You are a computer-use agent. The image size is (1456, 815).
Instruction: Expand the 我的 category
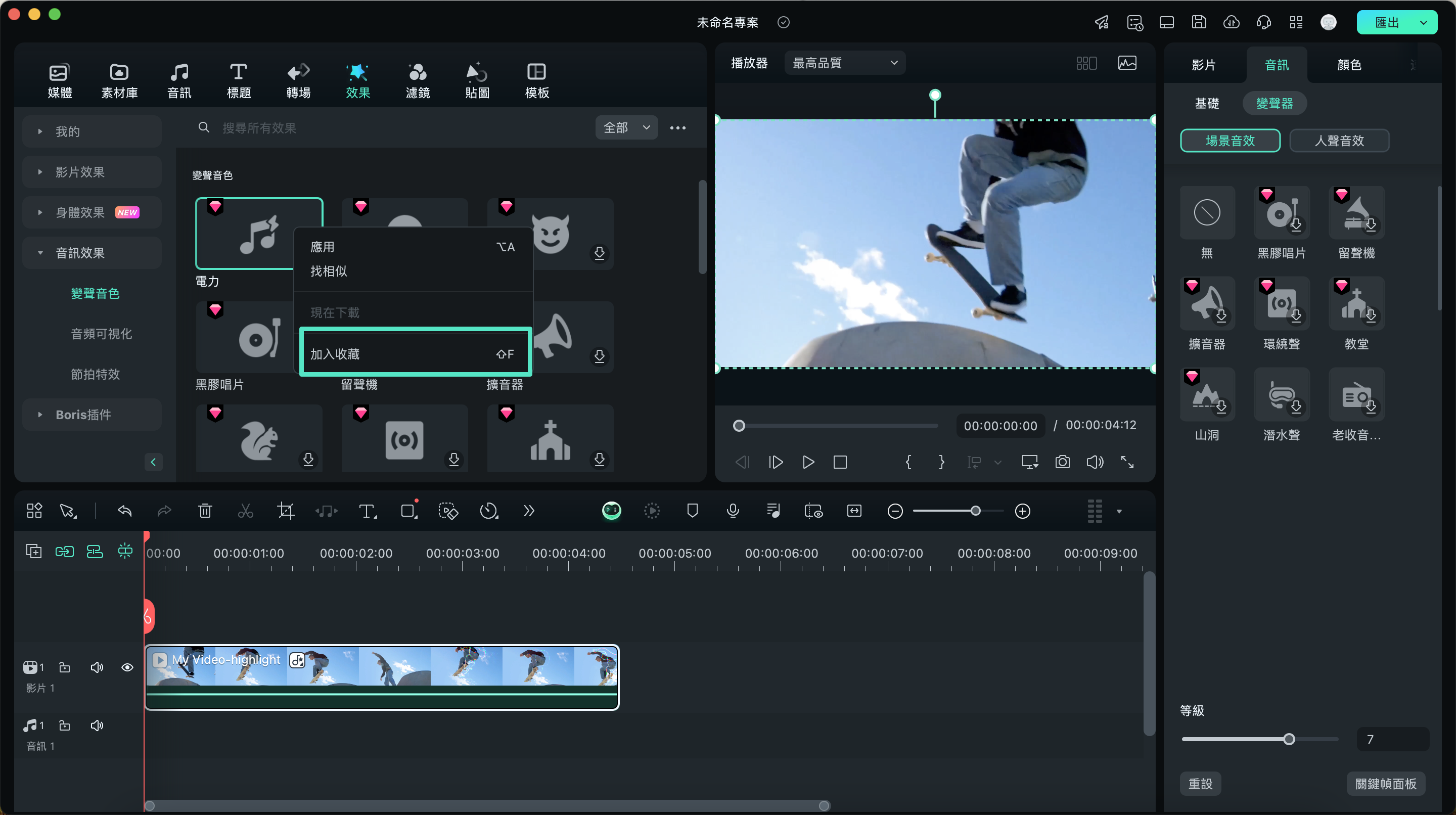click(92, 131)
